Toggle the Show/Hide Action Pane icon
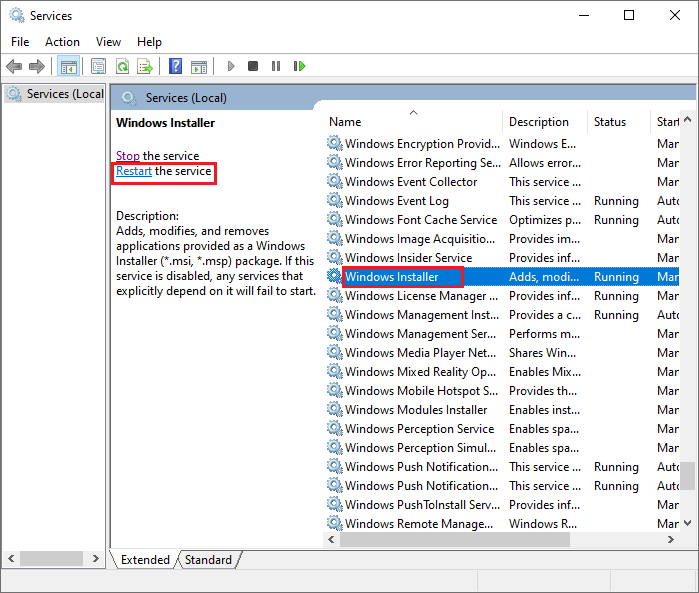Image resolution: width=699 pixels, height=593 pixels. tap(199, 67)
